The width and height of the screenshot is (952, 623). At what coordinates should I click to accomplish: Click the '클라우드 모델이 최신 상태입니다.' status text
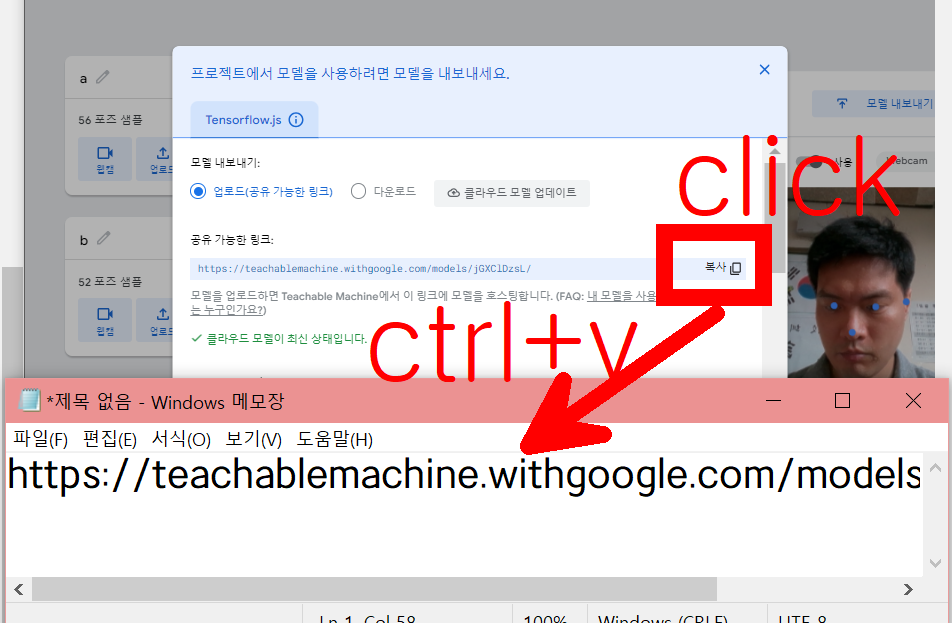pyautogui.click(x=287, y=338)
